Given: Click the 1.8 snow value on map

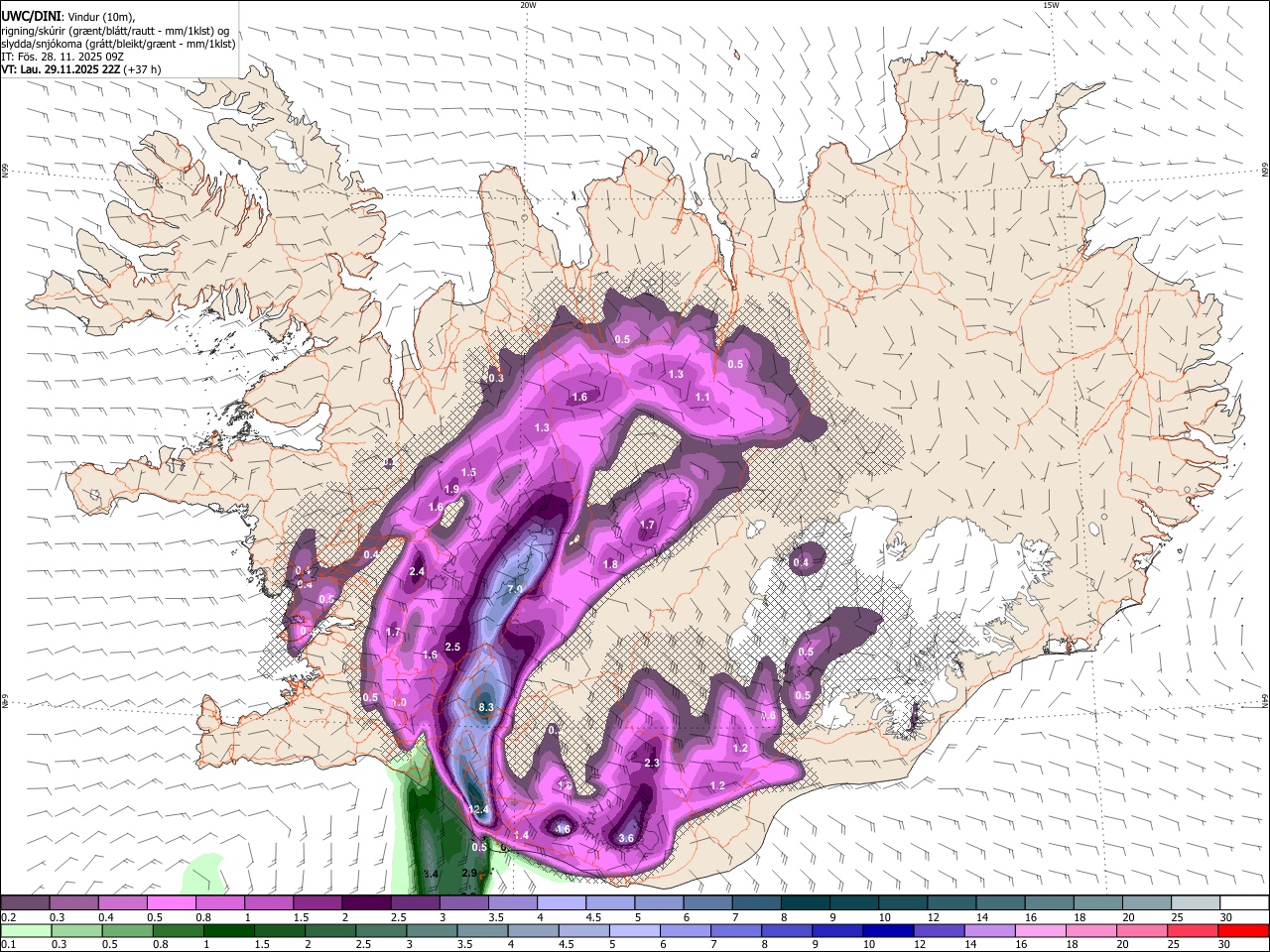Looking at the screenshot, I should [x=610, y=564].
